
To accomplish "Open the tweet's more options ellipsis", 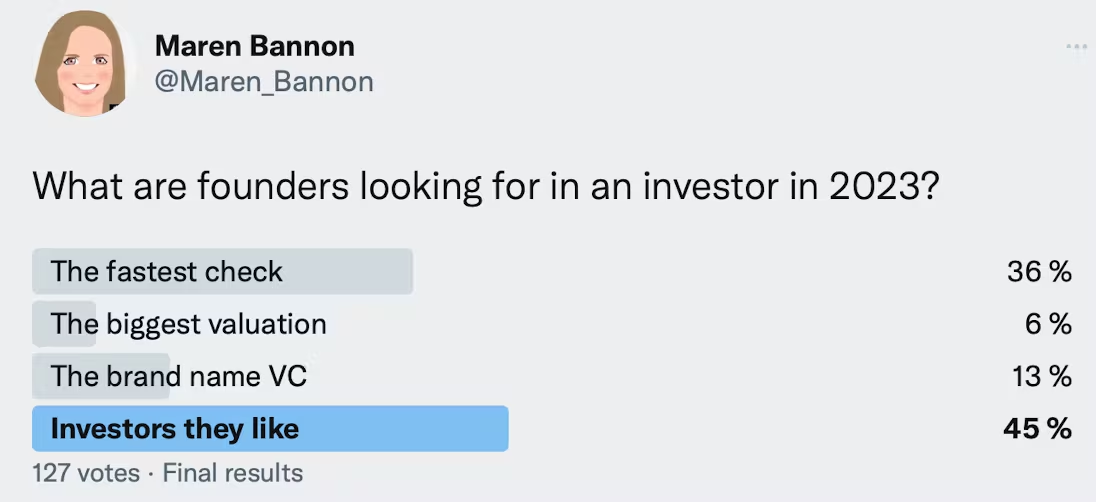I will point(1076,47).
